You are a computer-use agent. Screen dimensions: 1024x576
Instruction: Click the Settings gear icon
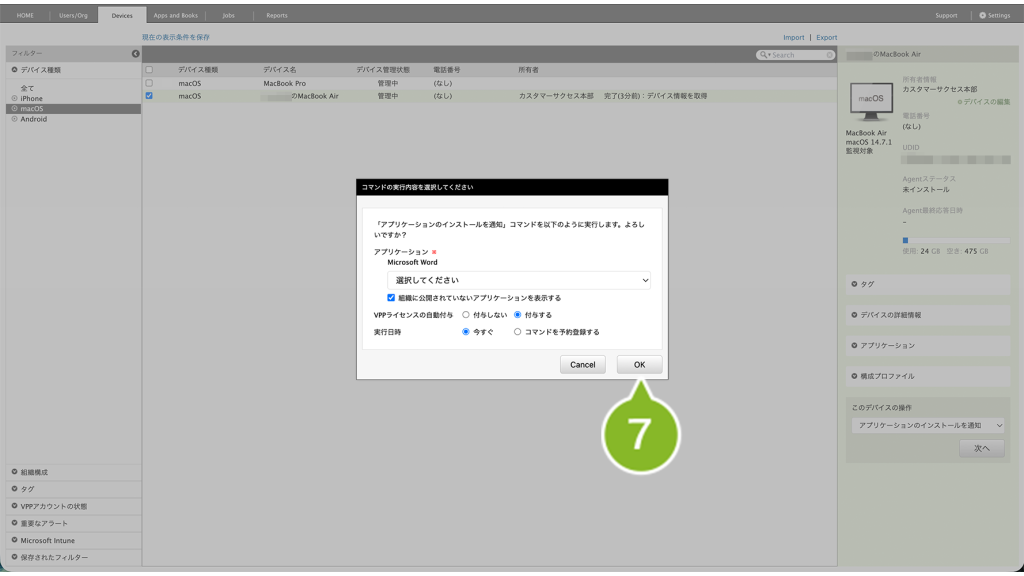pos(982,15)
